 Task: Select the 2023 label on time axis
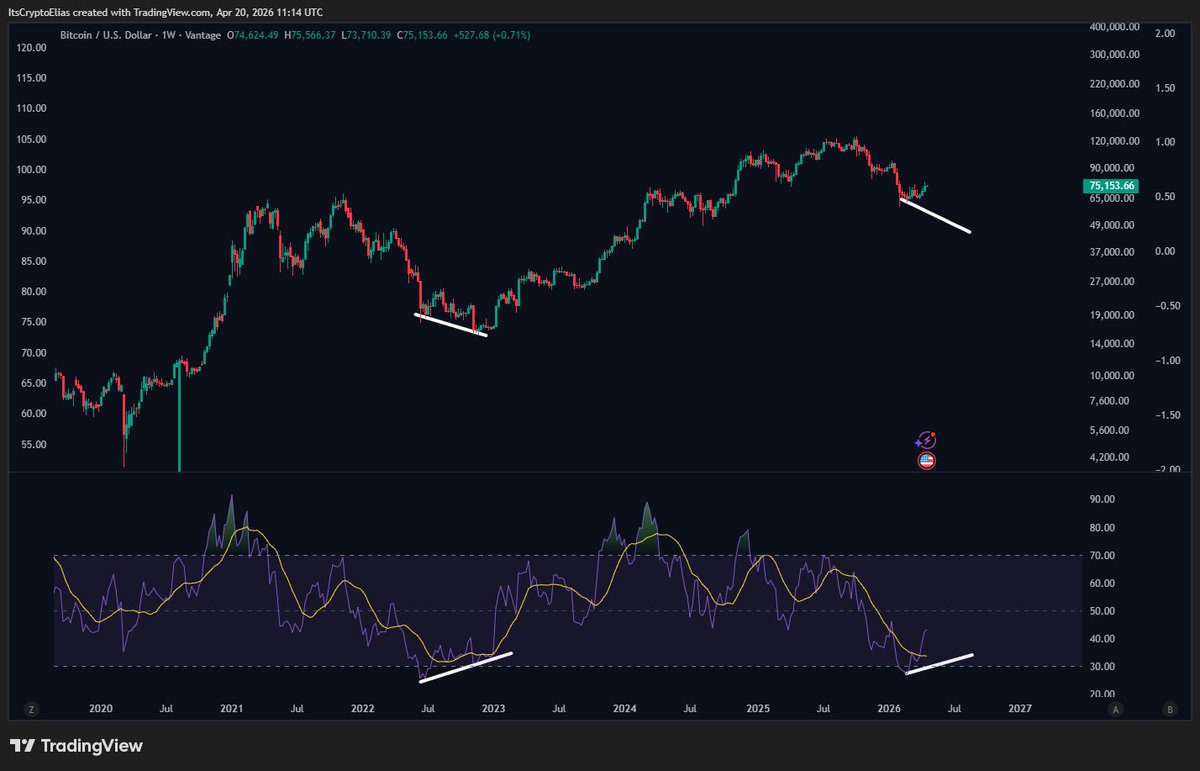tap(493, 708)
